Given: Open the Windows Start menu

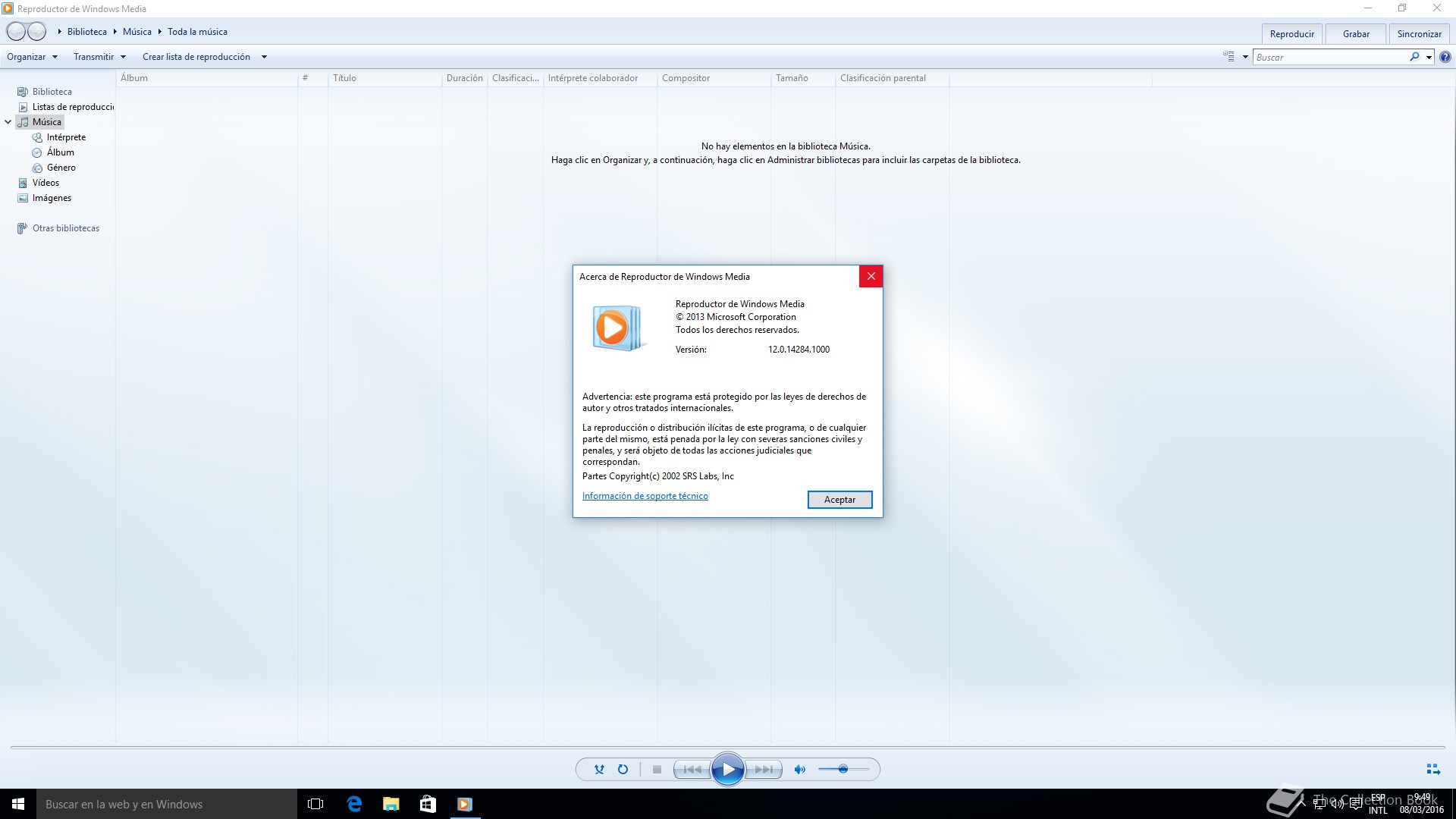Looking at the screenshot, I should [18, 804].
